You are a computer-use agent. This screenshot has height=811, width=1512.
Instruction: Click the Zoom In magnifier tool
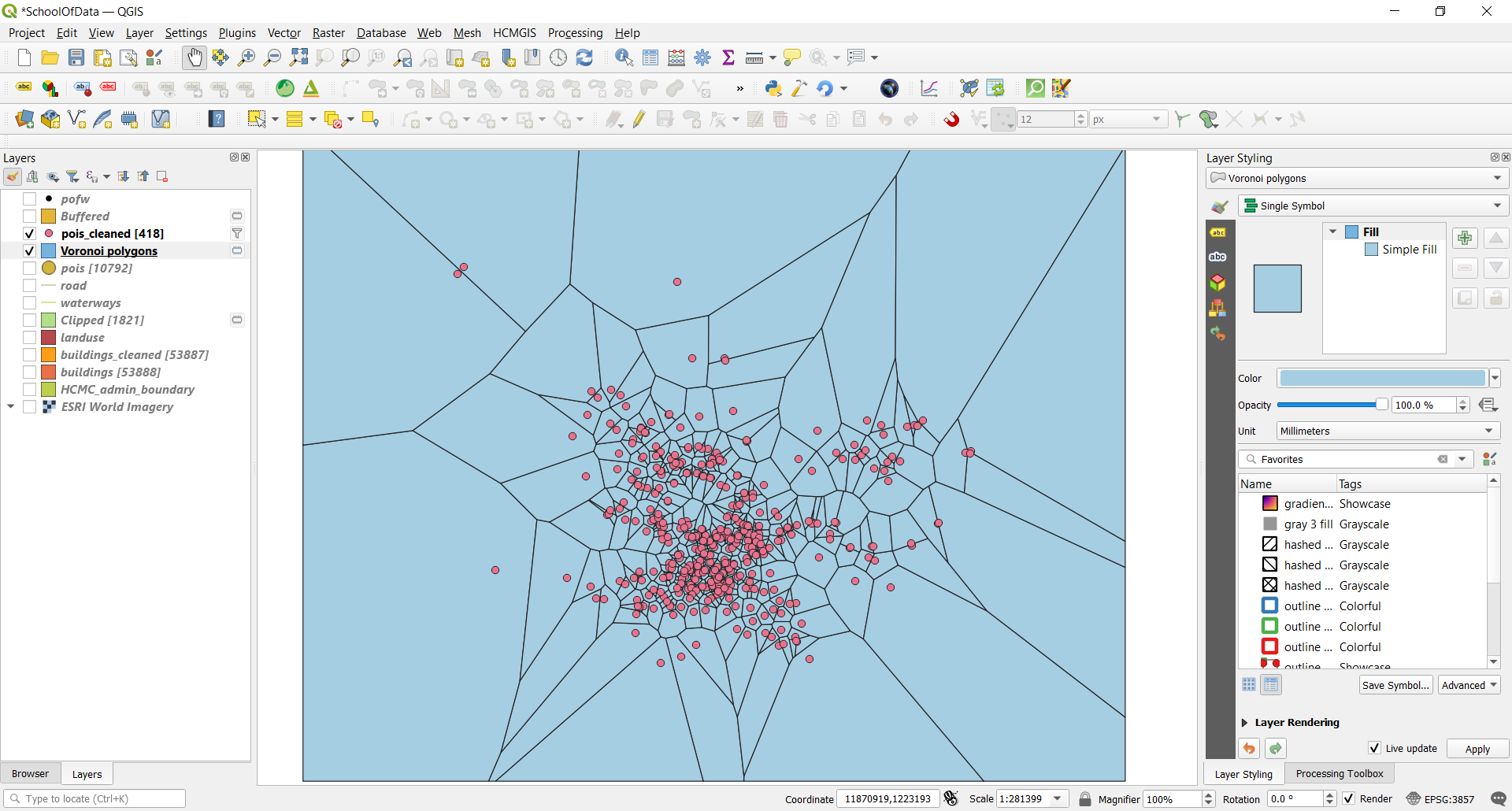click(246, 57)
